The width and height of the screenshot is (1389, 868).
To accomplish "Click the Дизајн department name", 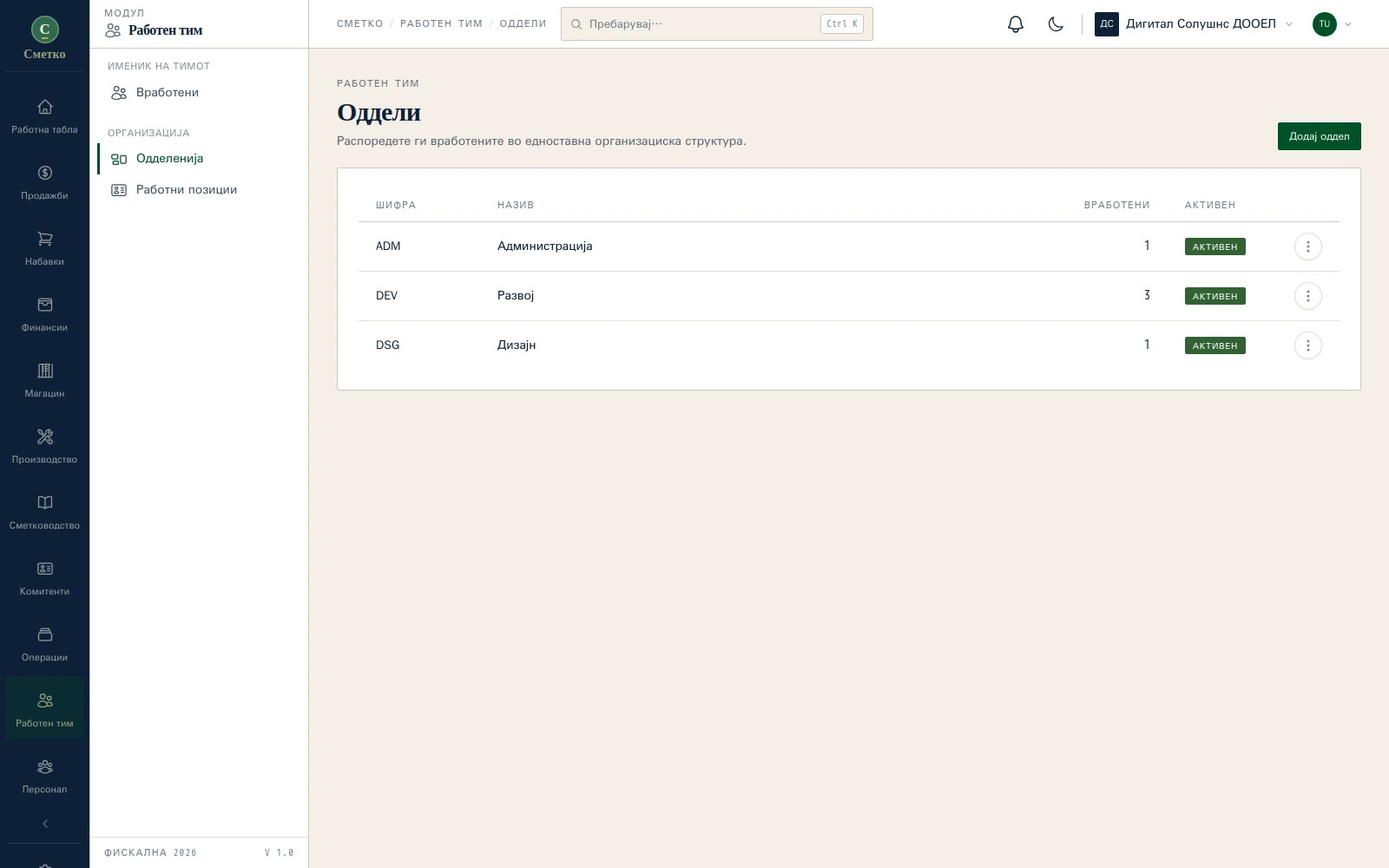I will [517, 345].
